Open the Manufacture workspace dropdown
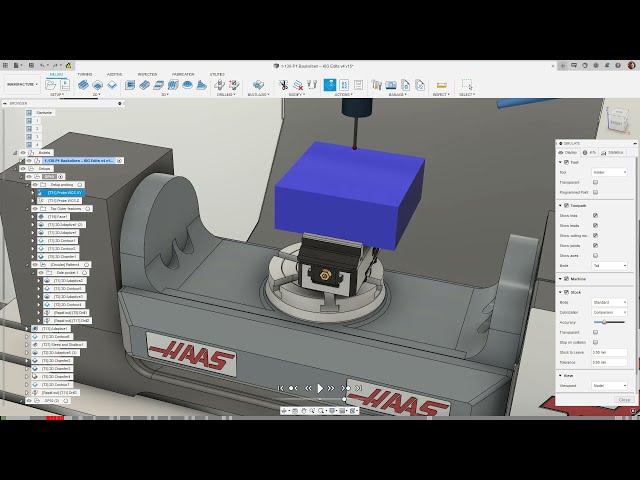Screen dimensions: 640x480 click(x=22, y=84)
